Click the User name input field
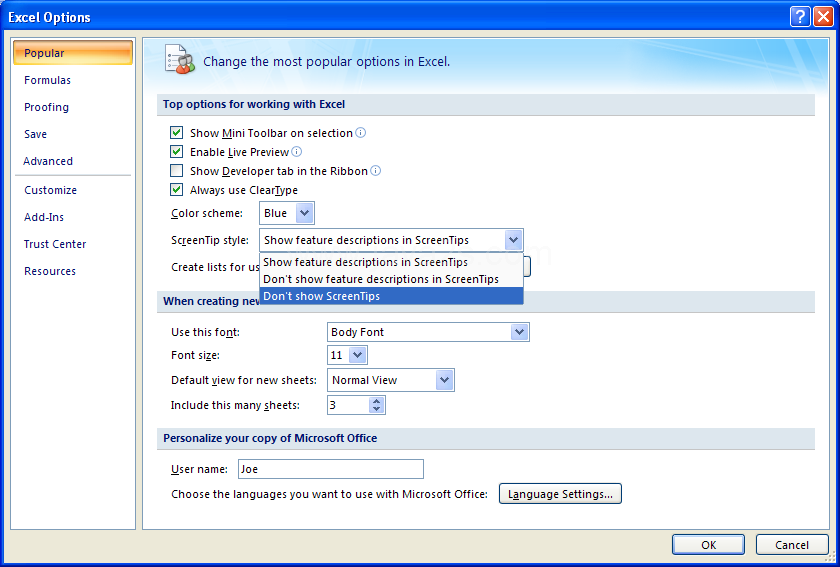 (331, 469)
